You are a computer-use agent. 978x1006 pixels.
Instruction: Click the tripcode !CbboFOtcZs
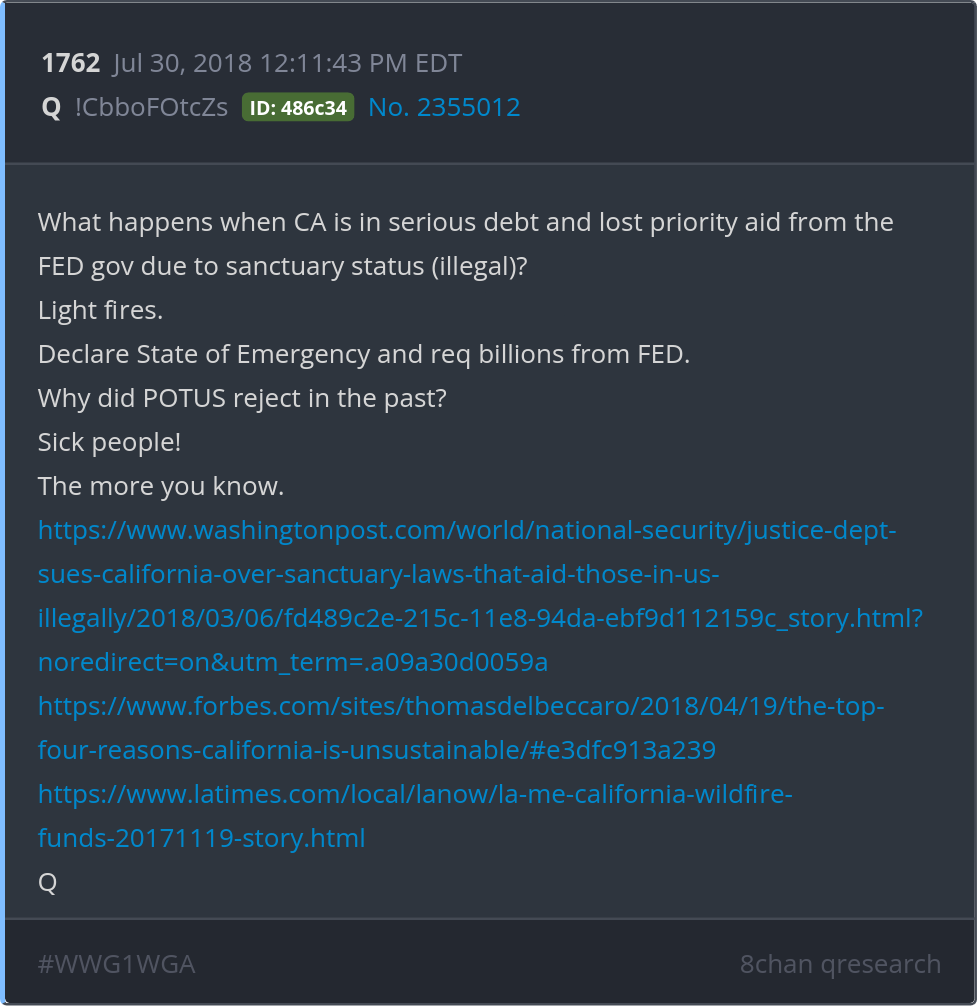pos(151,108)
